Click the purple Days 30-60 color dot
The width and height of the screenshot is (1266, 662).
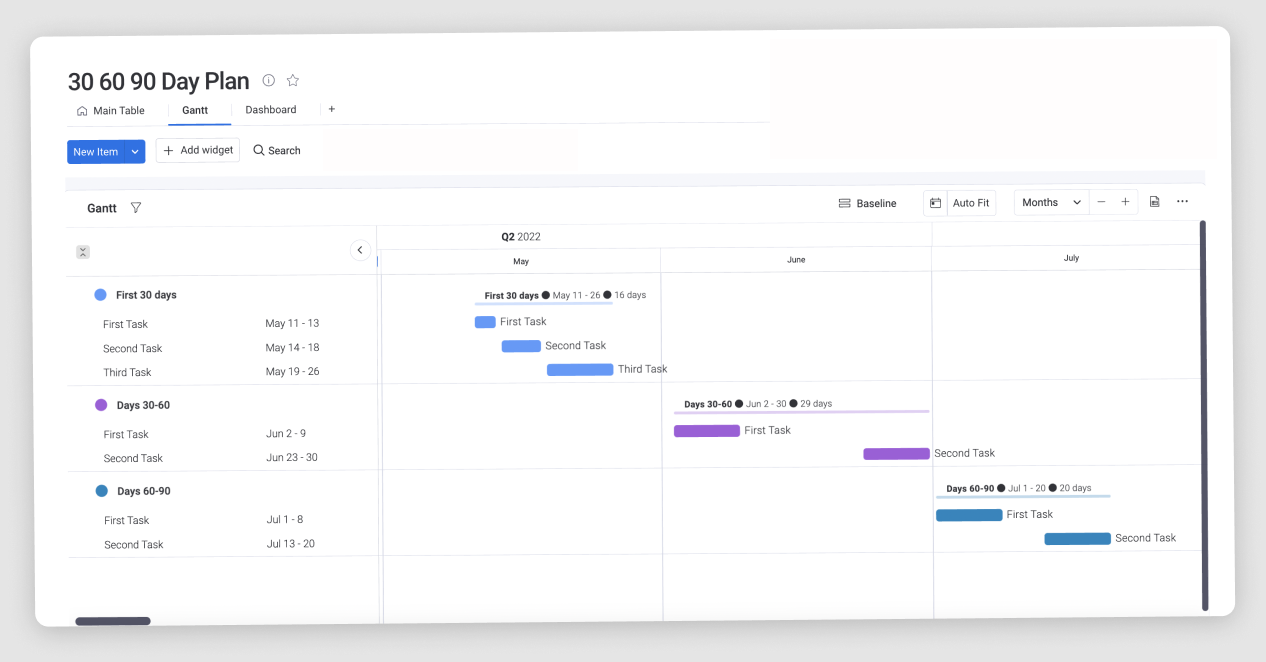click(101, 405)
